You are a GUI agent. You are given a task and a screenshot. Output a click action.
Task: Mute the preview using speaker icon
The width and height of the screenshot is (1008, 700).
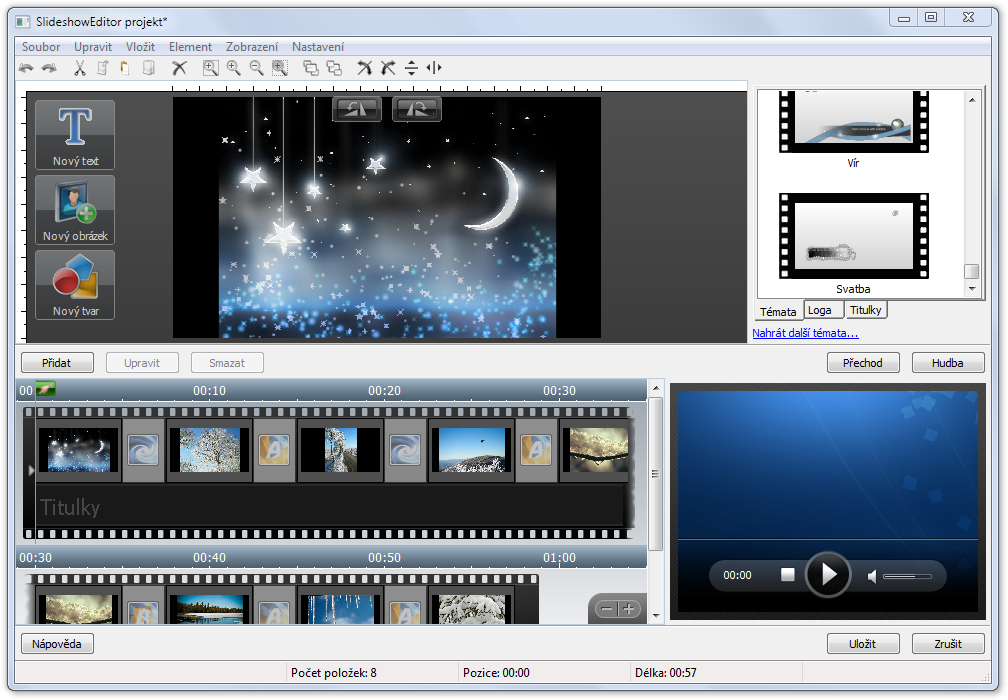point(872,576)
